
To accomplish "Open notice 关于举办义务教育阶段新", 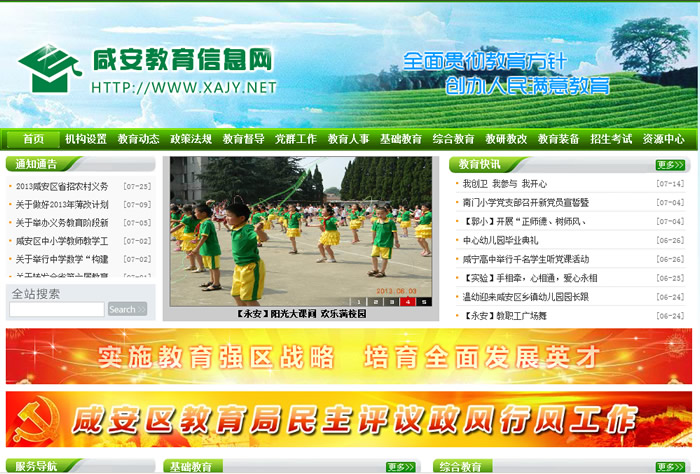I will [x=62, y=223].
